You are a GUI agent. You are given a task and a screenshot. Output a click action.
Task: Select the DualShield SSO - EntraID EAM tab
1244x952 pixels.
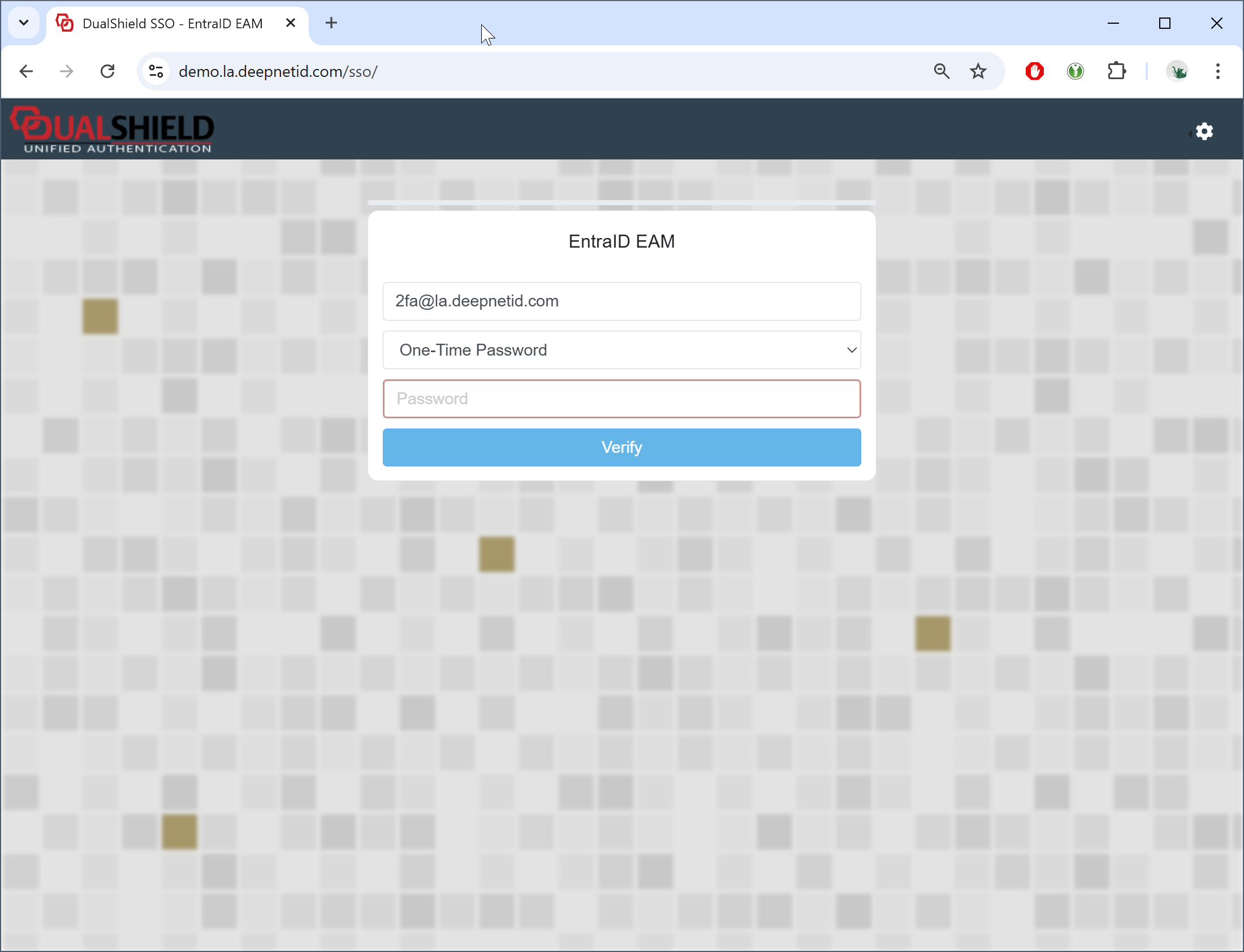(172, 23)
